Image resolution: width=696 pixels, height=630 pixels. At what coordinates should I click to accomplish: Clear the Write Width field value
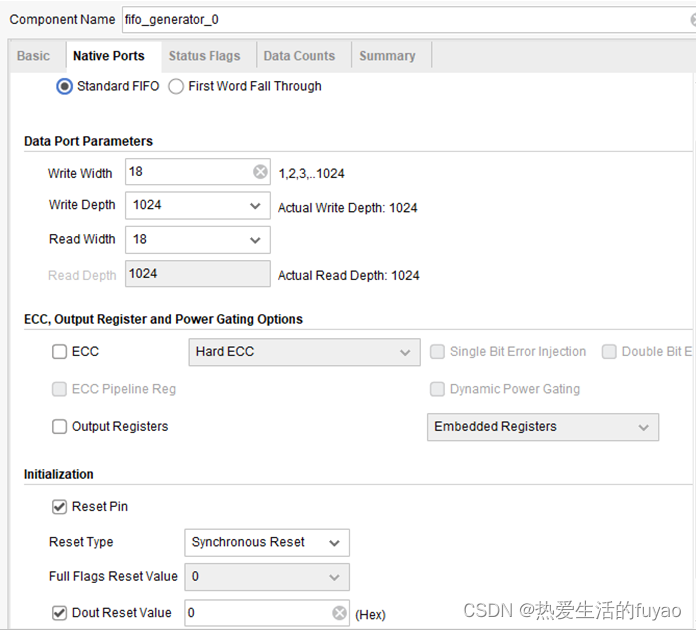pyautogui.click(x=260, y=171)
